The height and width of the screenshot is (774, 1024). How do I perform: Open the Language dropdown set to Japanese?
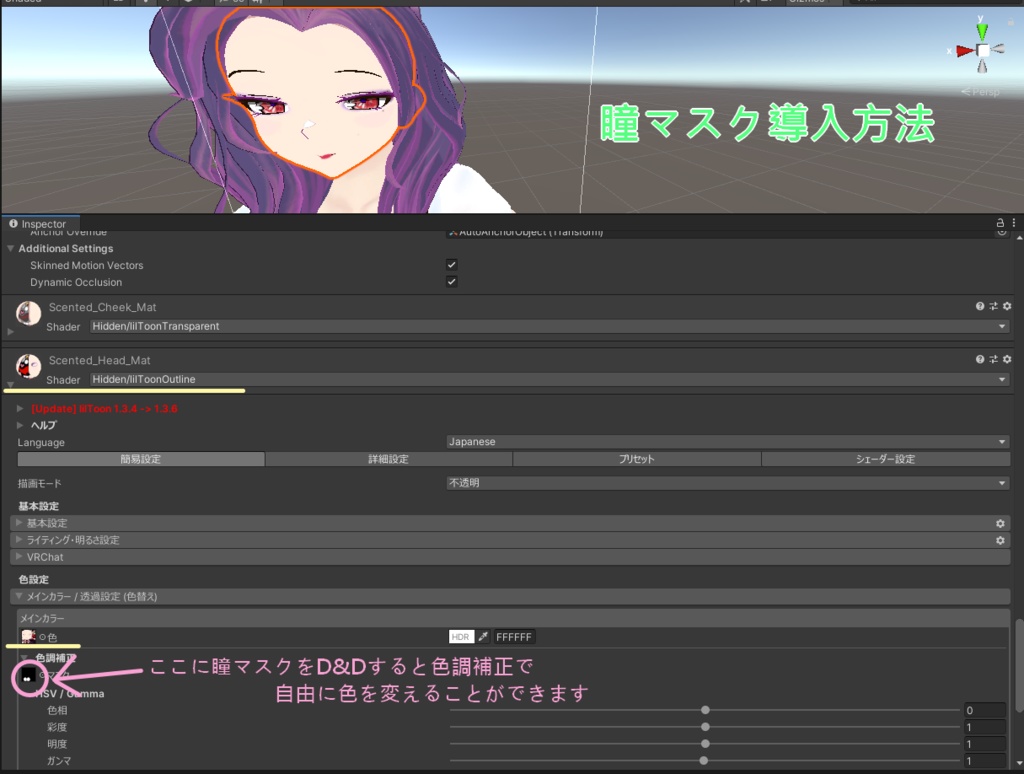click(x=724, y=441)
